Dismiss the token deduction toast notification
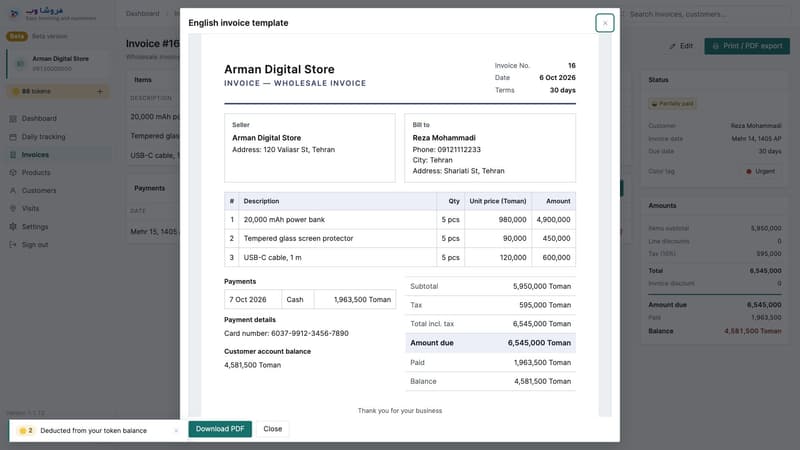 pyautogui.click(x=176, y=431)
